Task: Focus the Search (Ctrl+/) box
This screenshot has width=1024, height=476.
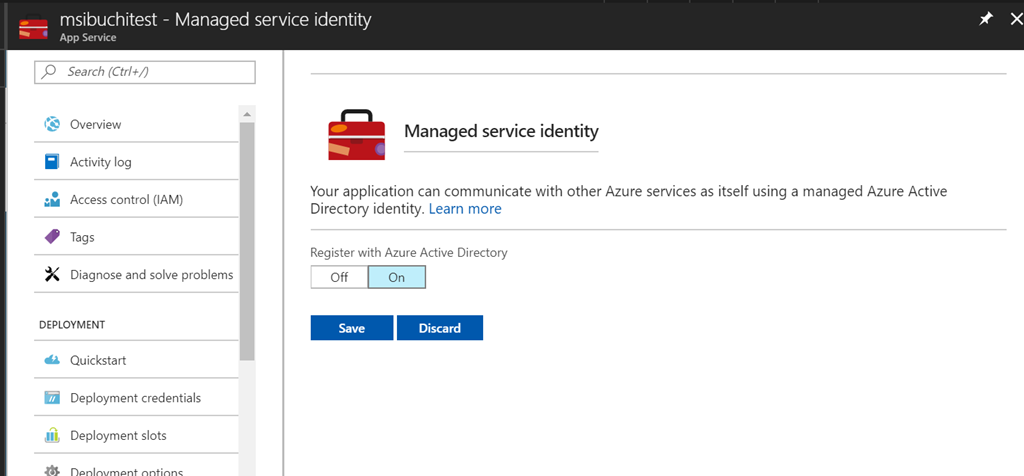Action: pyautogui.click(x=145, y=72)
